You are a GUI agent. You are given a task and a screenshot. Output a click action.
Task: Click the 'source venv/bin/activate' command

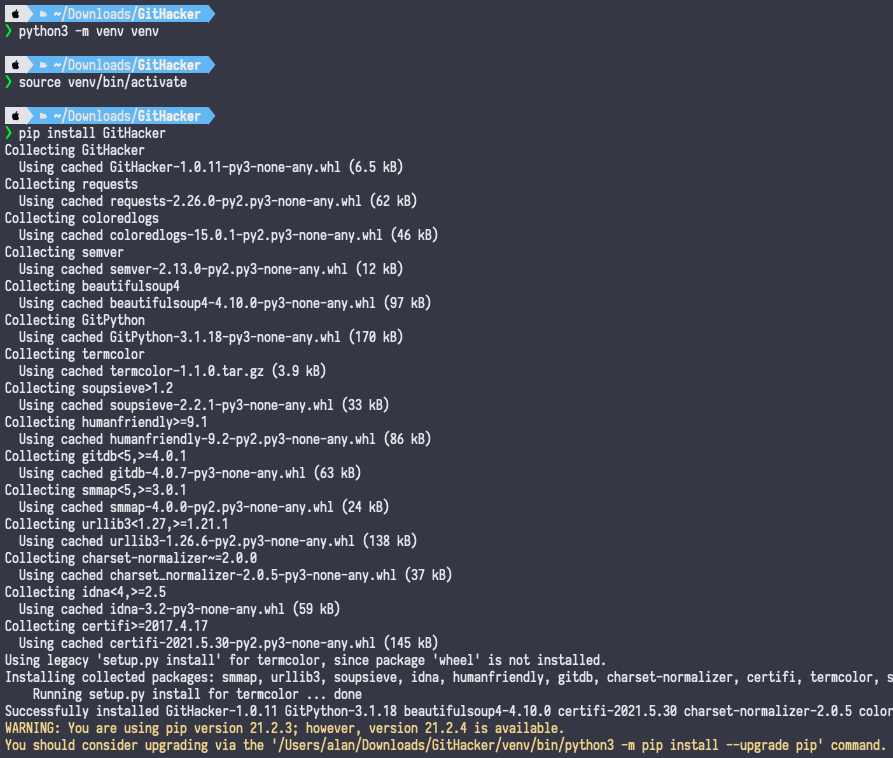coord(103,83)
